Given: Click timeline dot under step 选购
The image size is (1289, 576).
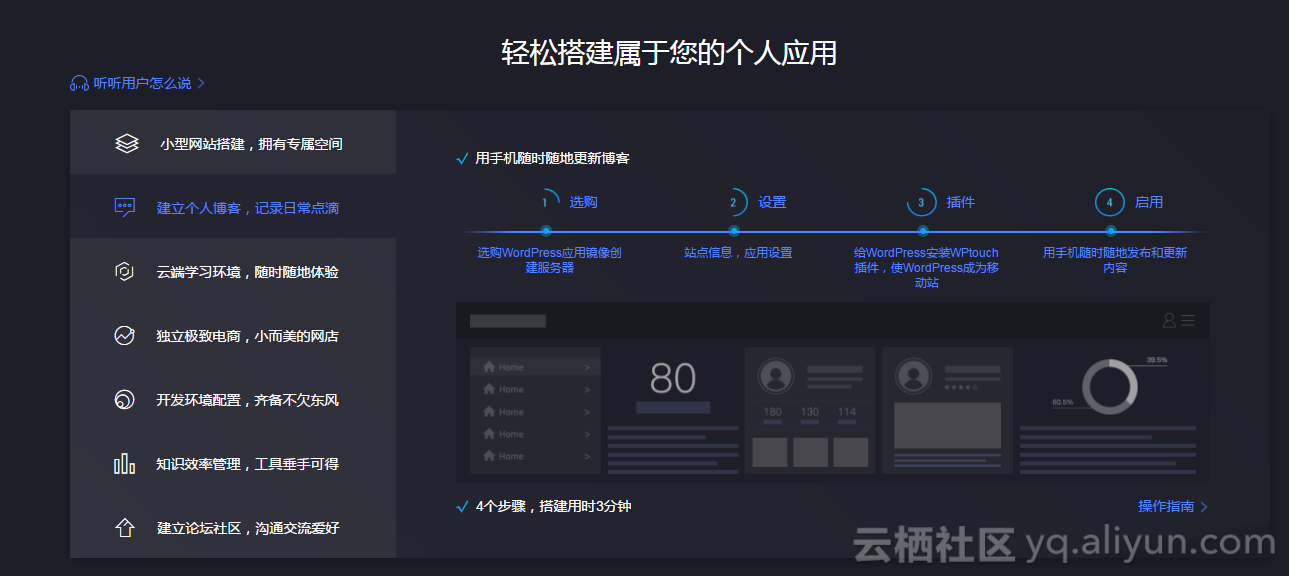Looking at the screenshot, I should click(546, 231).
